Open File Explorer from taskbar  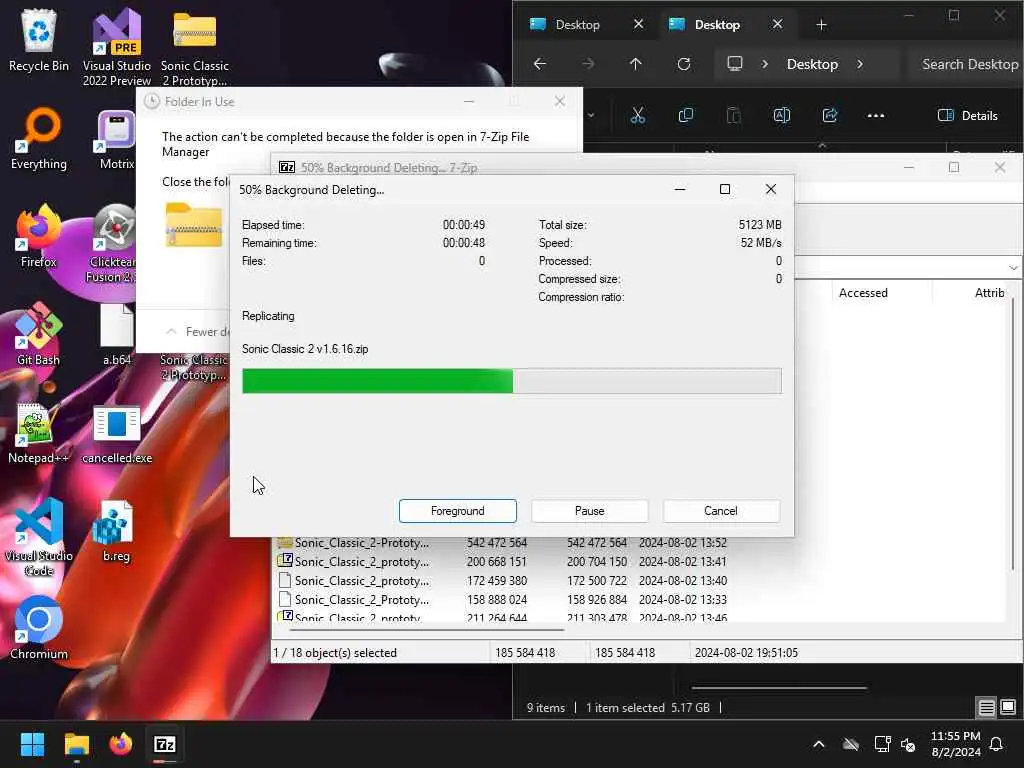pos(76,744)
